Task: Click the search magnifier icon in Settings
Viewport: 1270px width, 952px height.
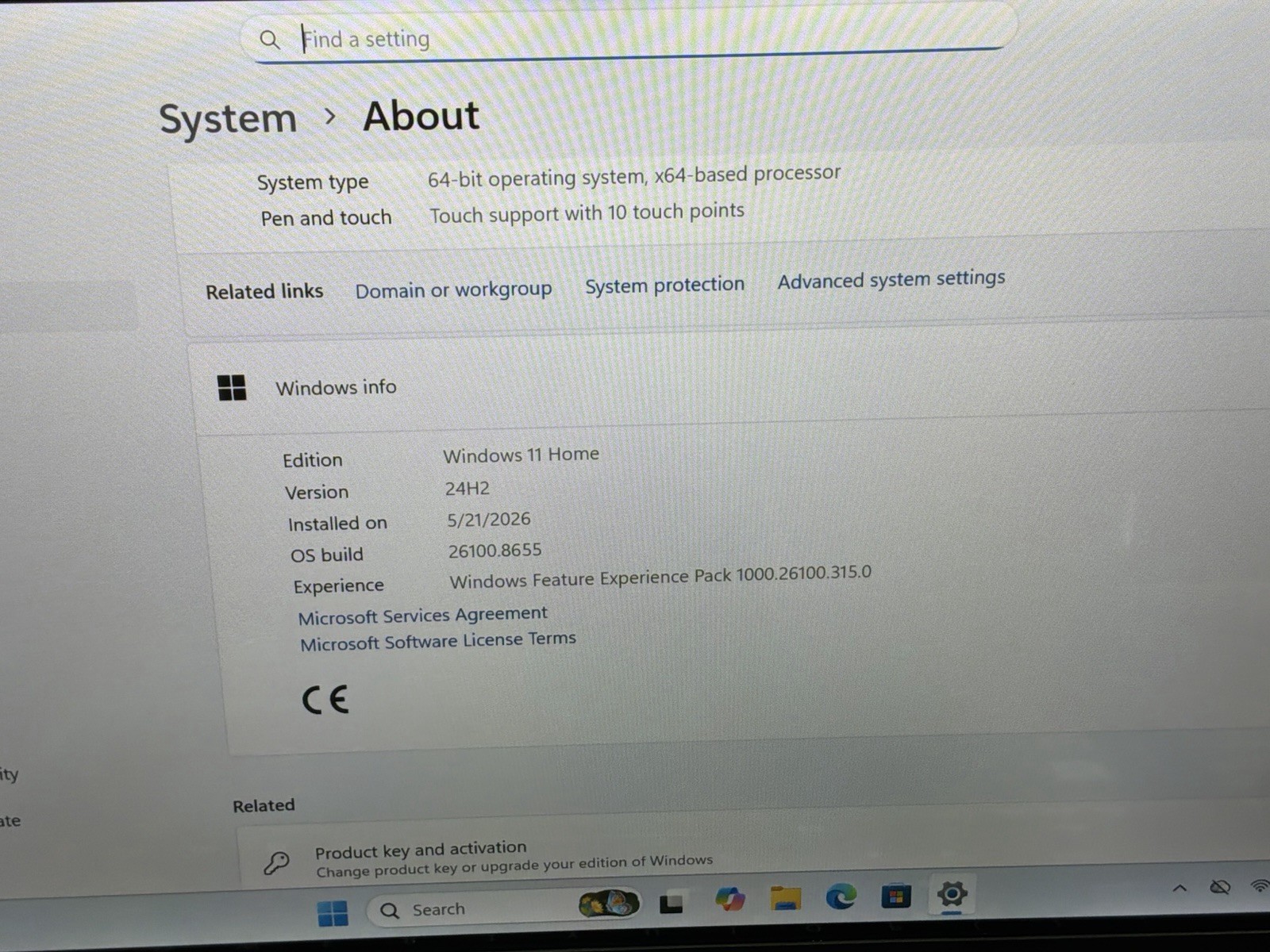Action: click(270, 39)
